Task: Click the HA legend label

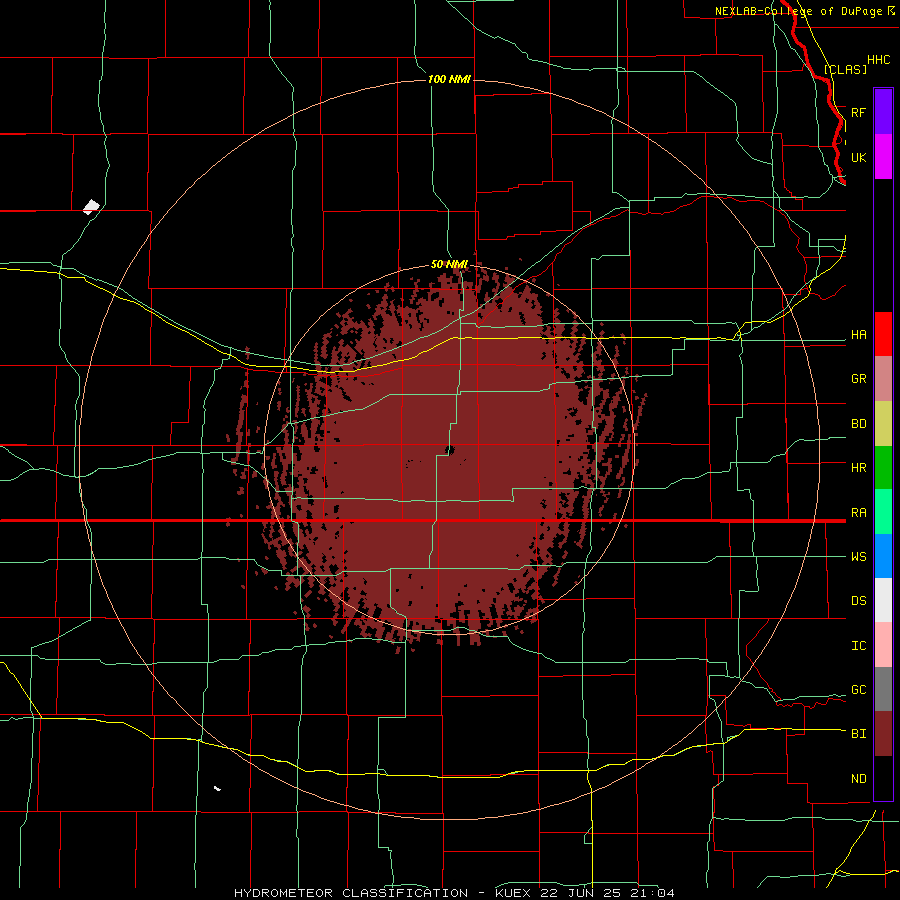Action: click(x=858, y=335)
